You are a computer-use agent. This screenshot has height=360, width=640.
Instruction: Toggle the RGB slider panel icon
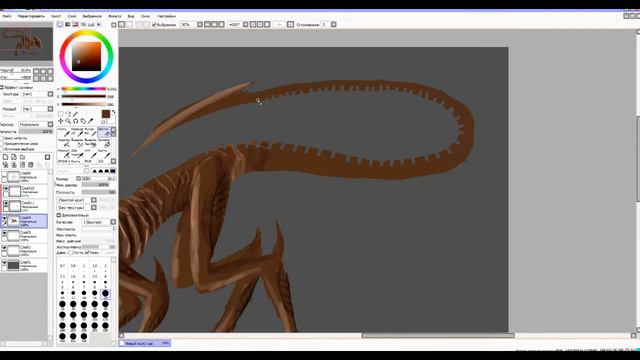click(x=68, y=24)
